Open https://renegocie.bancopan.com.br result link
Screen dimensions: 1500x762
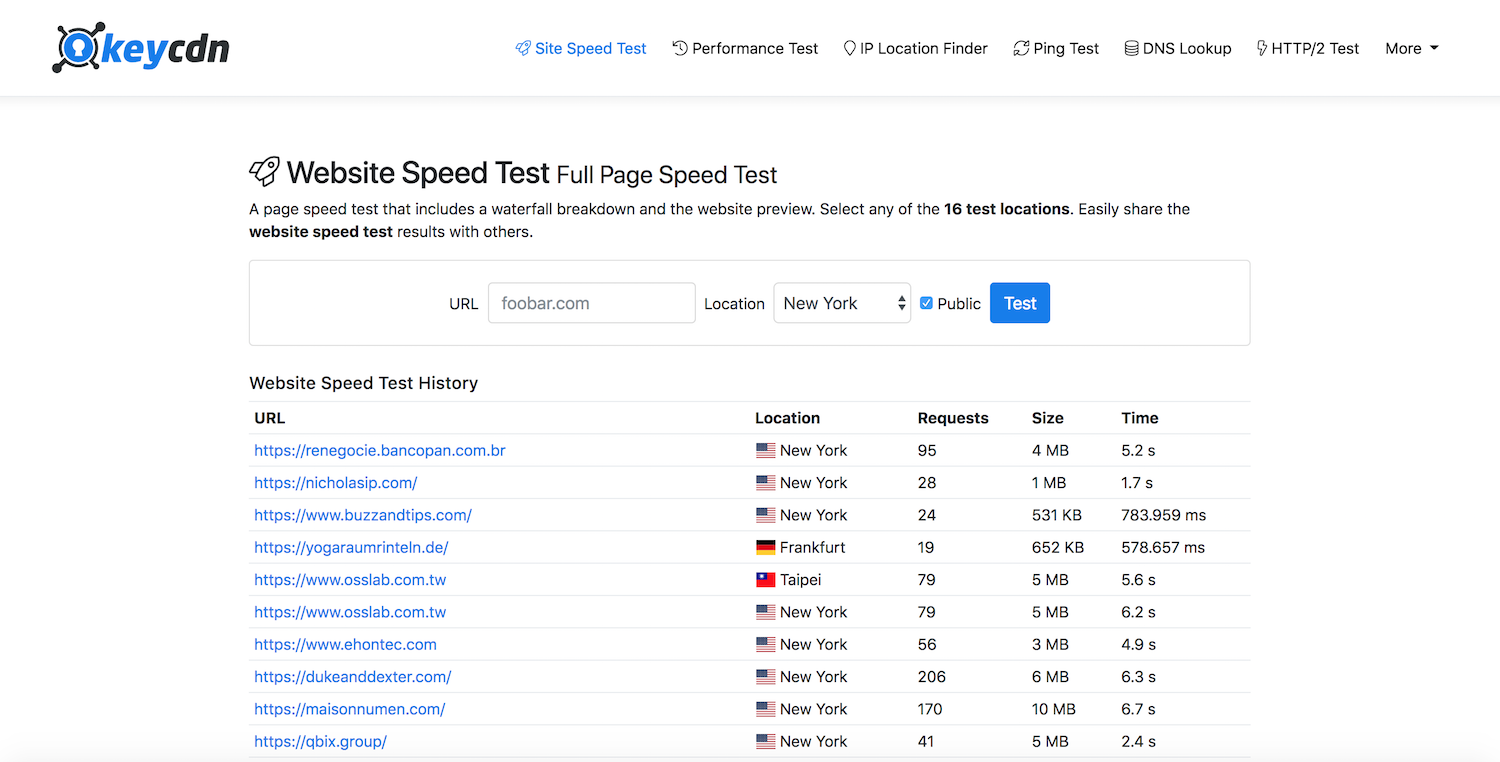tap(380, 450)
